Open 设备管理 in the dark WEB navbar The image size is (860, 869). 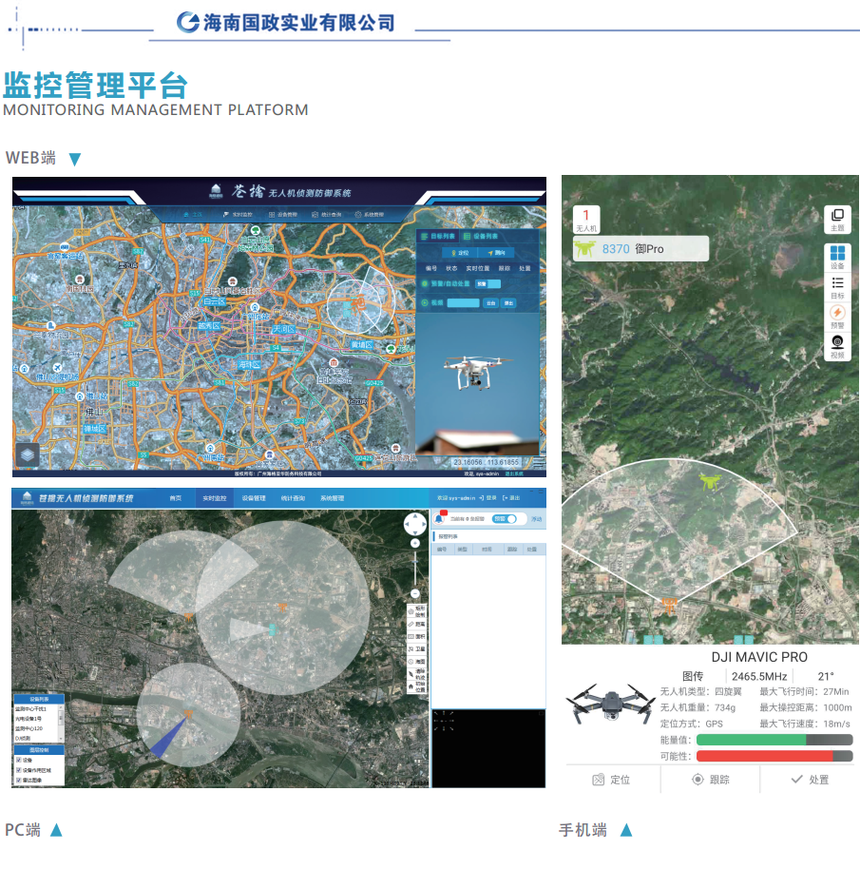click(x=283, y=214)
